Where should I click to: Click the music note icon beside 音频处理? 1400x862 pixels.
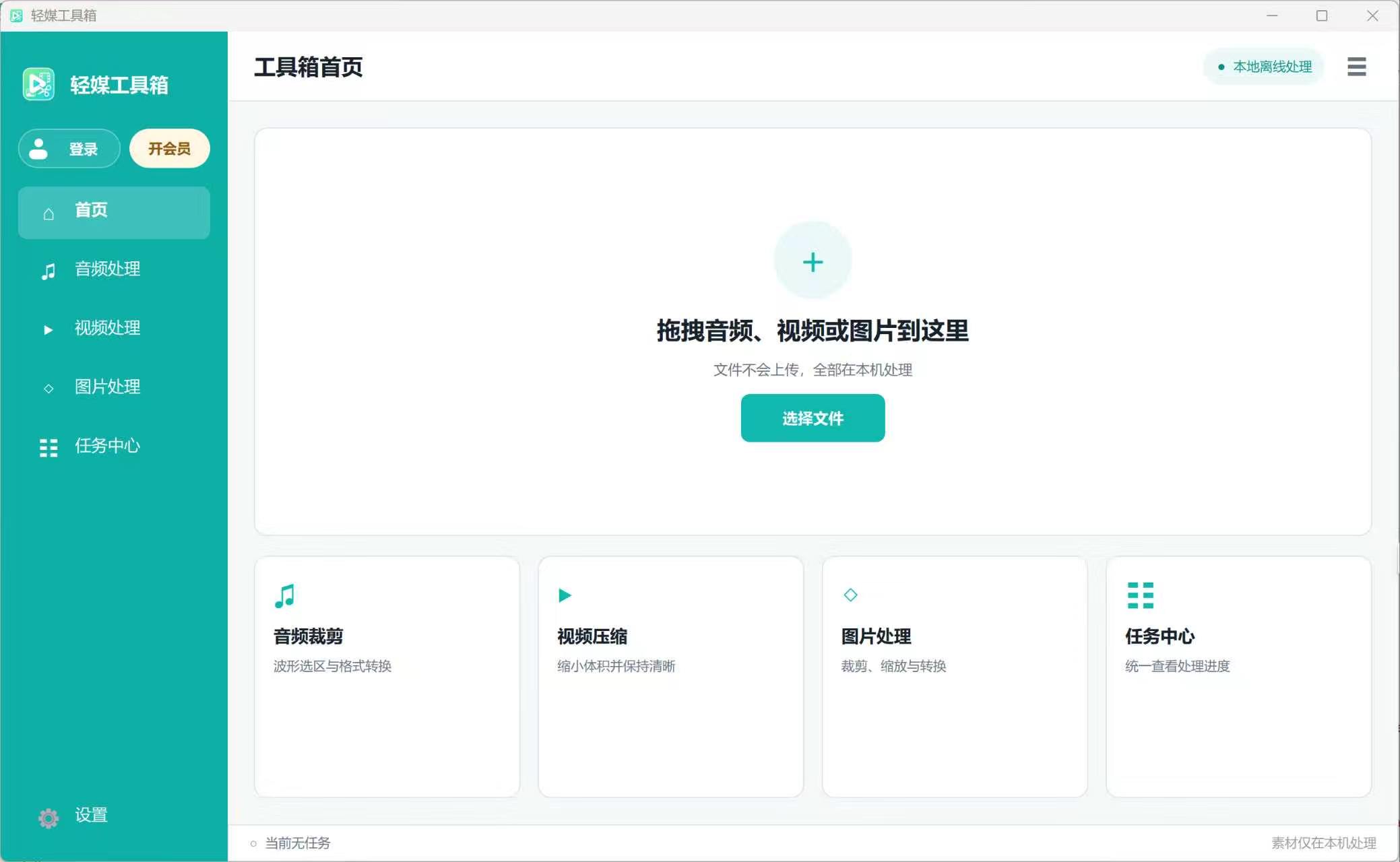coord(49,271)
